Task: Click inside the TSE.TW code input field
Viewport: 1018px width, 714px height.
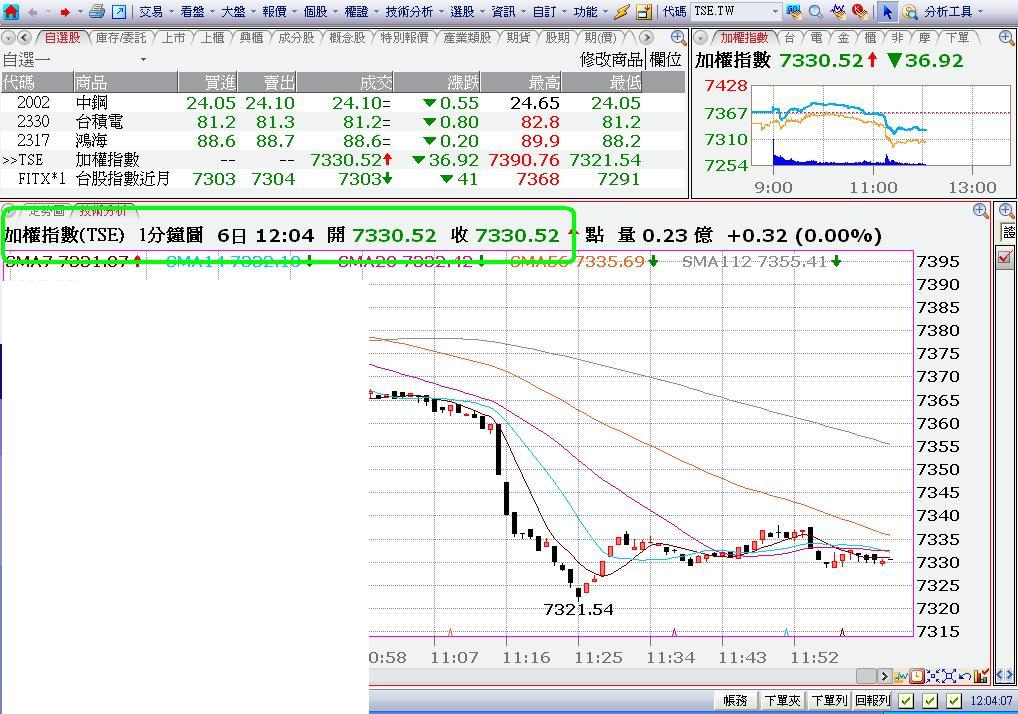Action: pyautogui.click(x=730, y=12)
